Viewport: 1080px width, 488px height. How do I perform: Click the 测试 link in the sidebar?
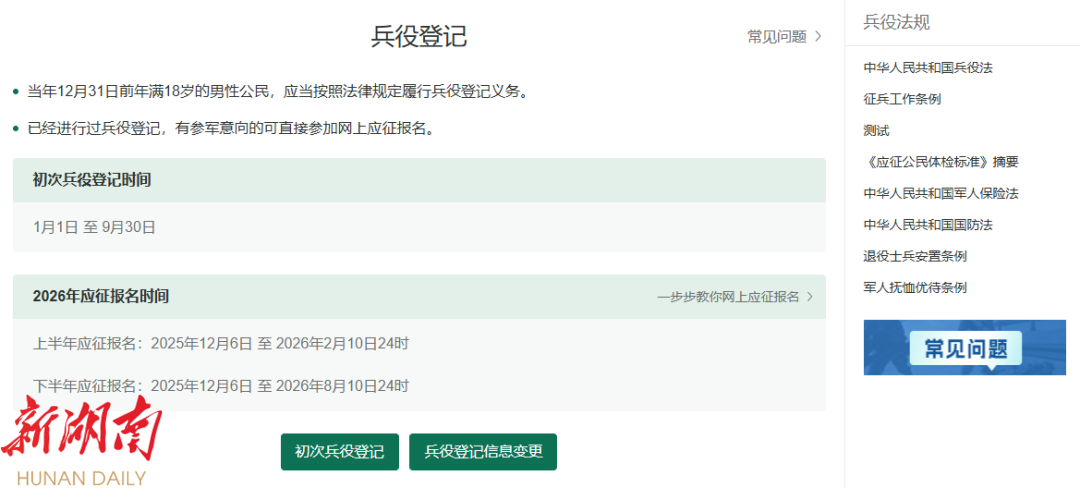tap(876, 130)
